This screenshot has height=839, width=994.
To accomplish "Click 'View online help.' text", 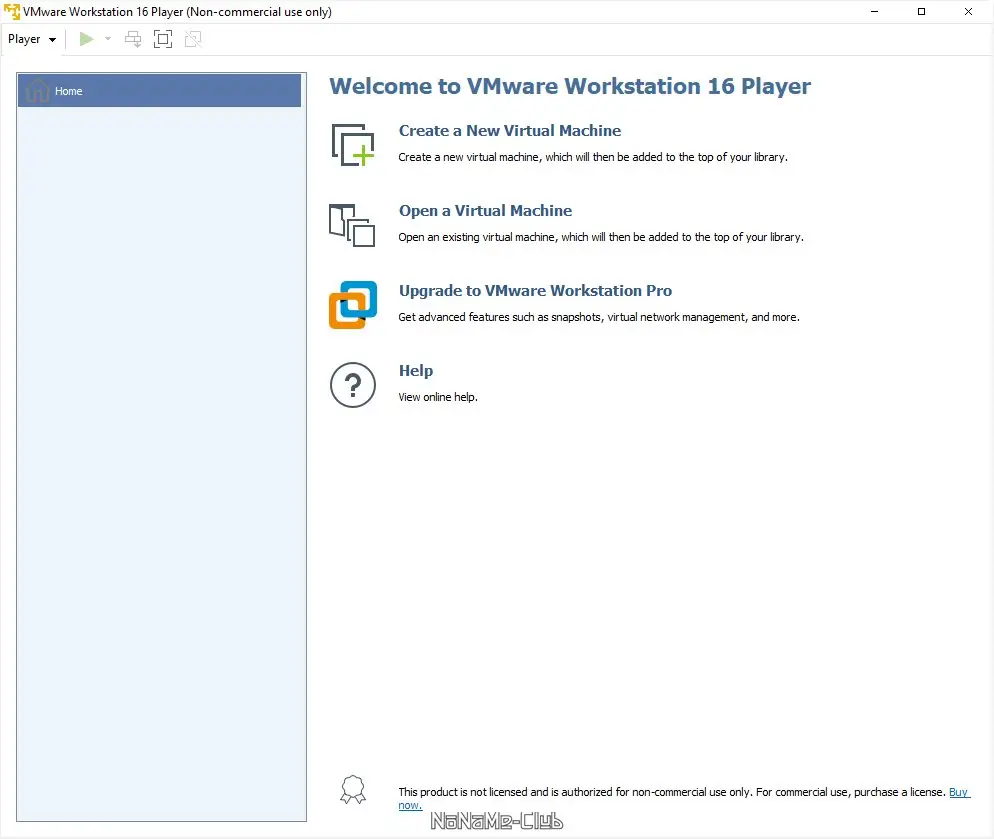I will click(x=437, y=397).
